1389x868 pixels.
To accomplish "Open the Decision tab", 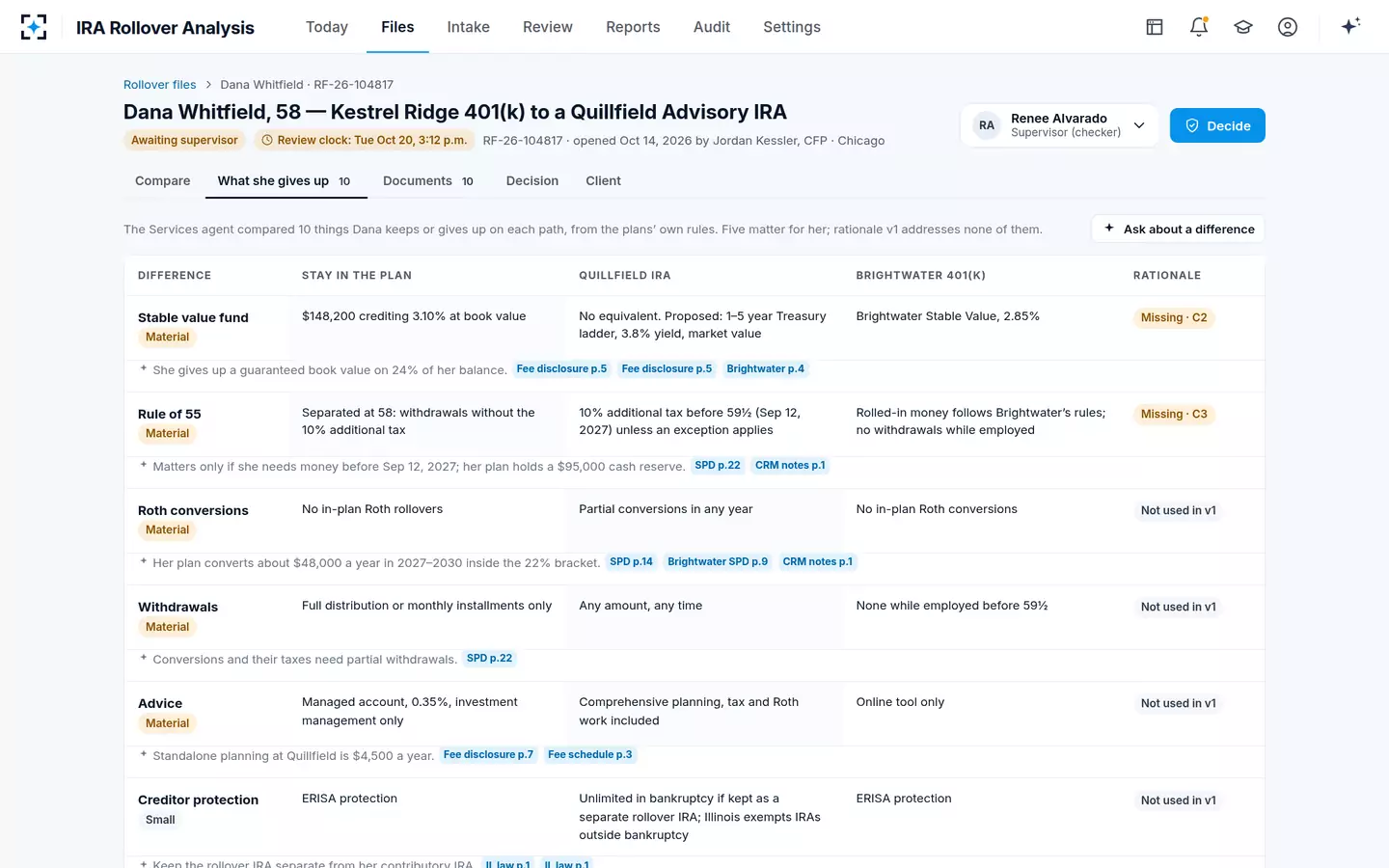I will 532,180.
